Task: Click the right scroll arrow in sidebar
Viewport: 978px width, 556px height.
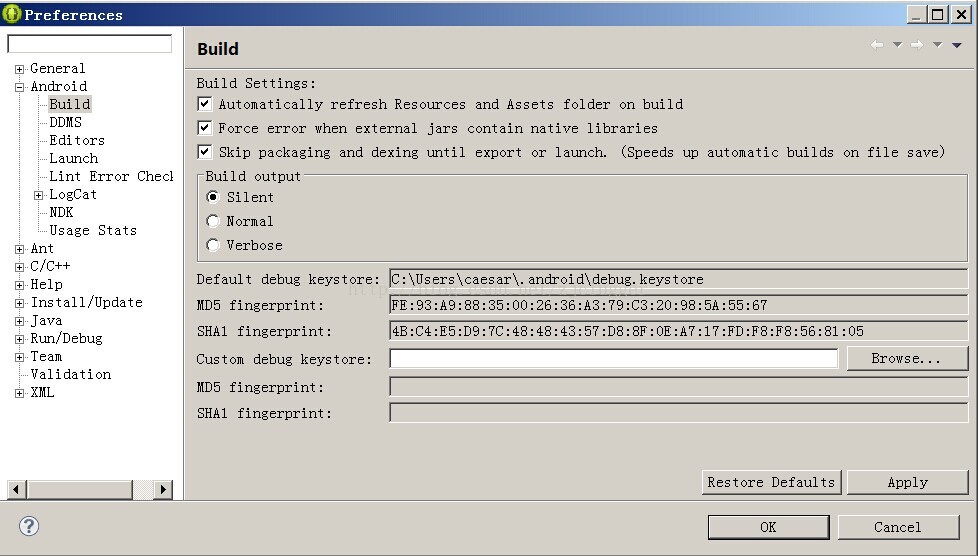Action: click(163, 489)
